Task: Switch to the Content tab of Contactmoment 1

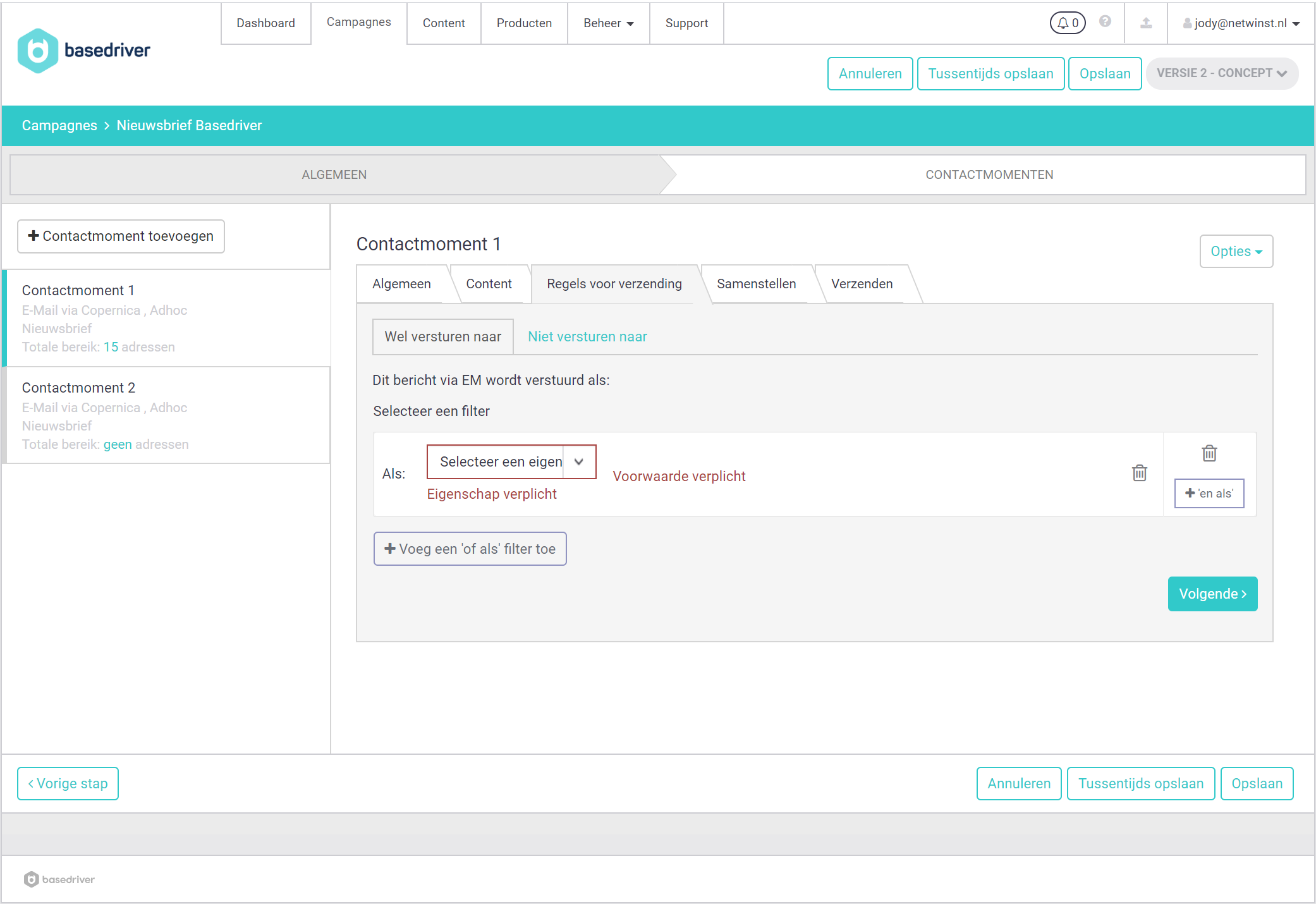Action: click(489, 284)
